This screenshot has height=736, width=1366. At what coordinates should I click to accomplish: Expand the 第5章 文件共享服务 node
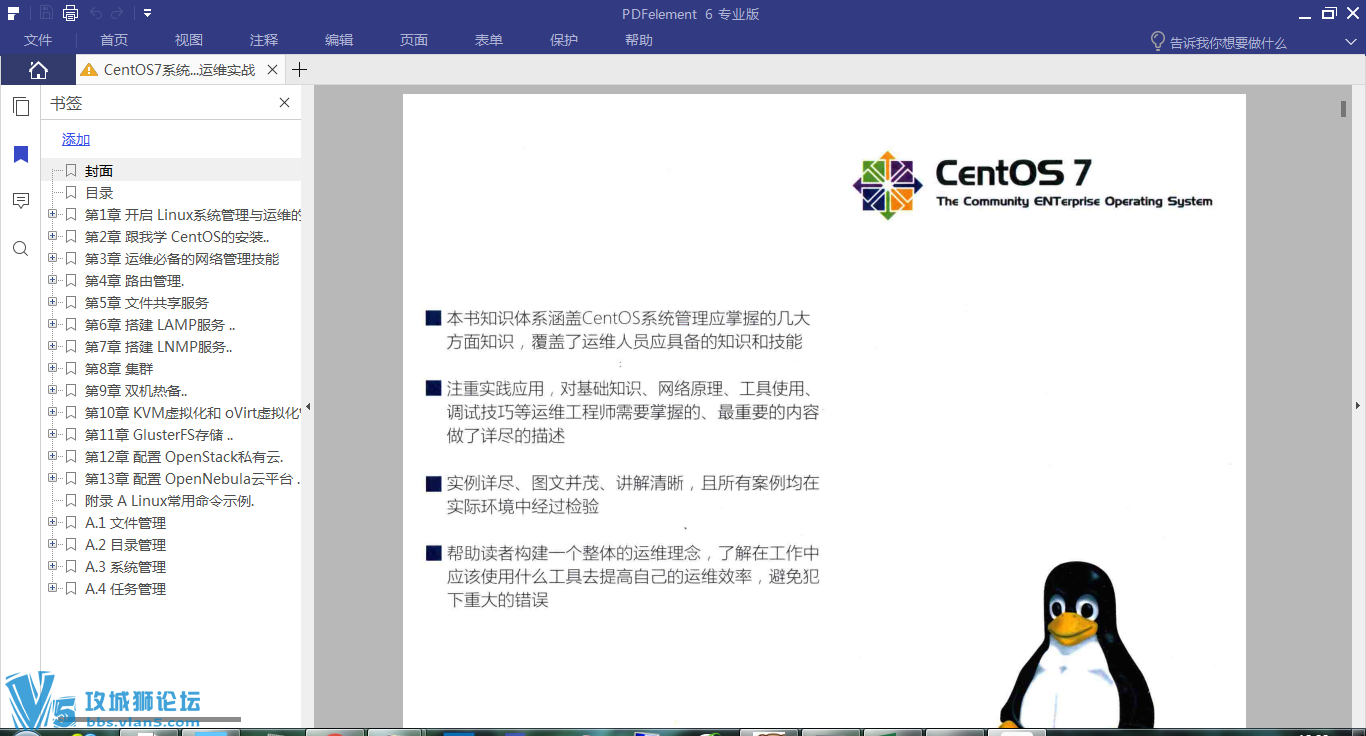click(53, 302)
